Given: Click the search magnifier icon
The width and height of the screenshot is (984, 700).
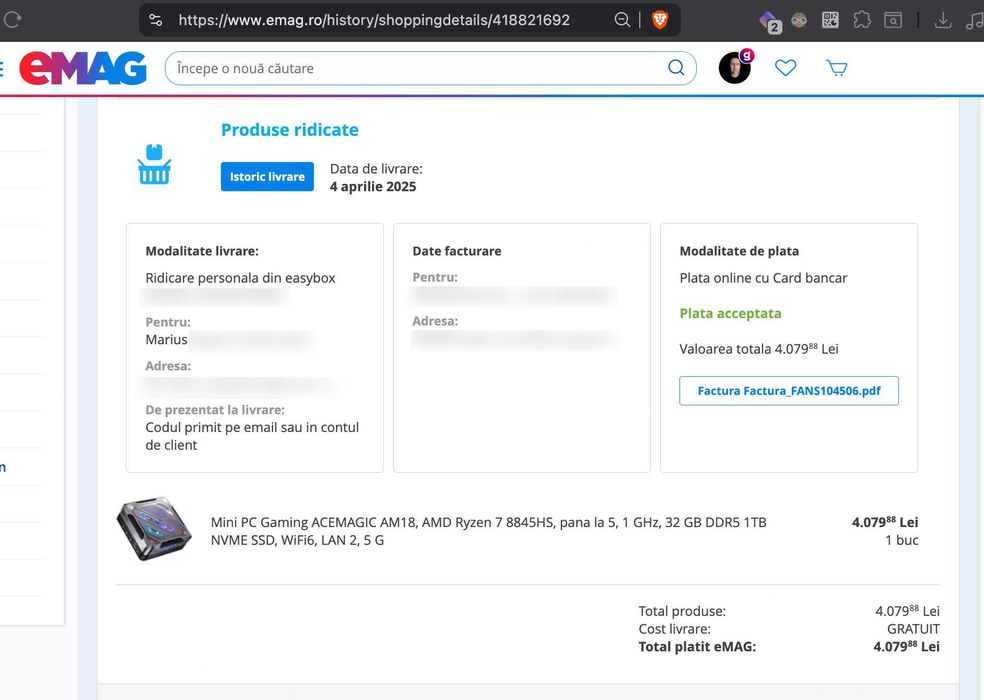Looking at the screenshot, I should click(676, 68).
